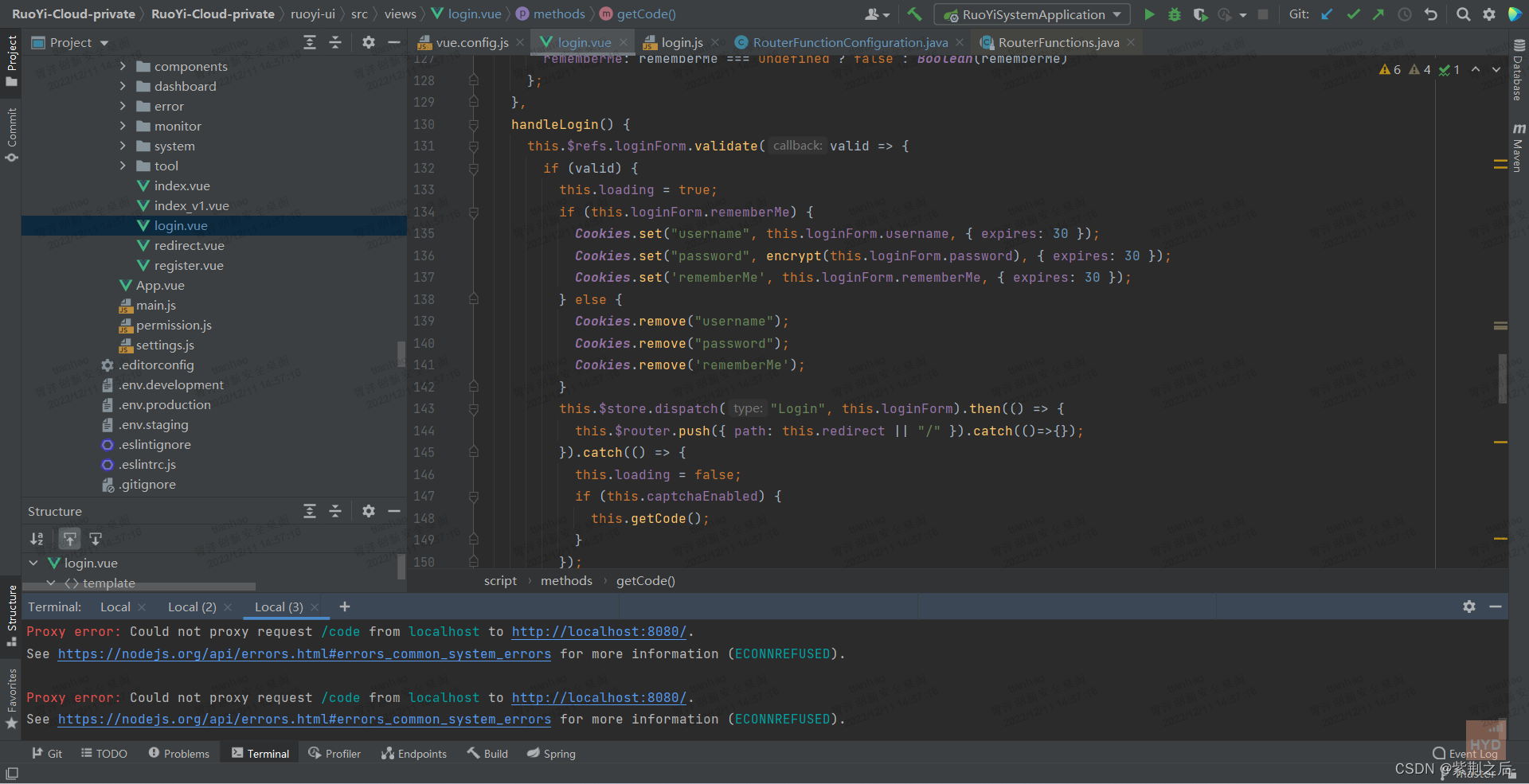
Task: Click the editor vertical scrollbar thumb
Action: [1502, 378]
